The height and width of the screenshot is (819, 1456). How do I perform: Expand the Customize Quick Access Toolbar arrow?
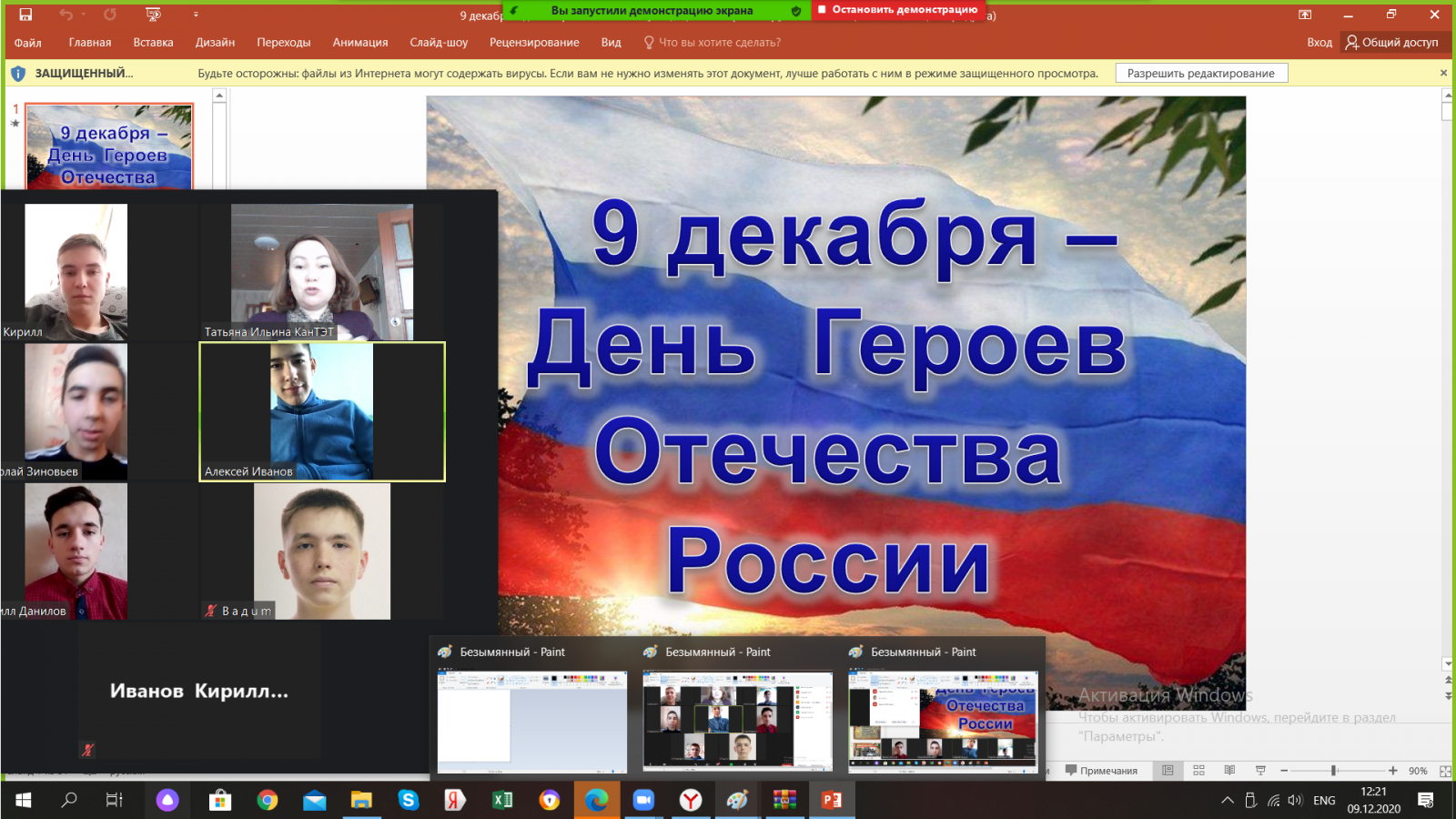click(x=196, y=15)
